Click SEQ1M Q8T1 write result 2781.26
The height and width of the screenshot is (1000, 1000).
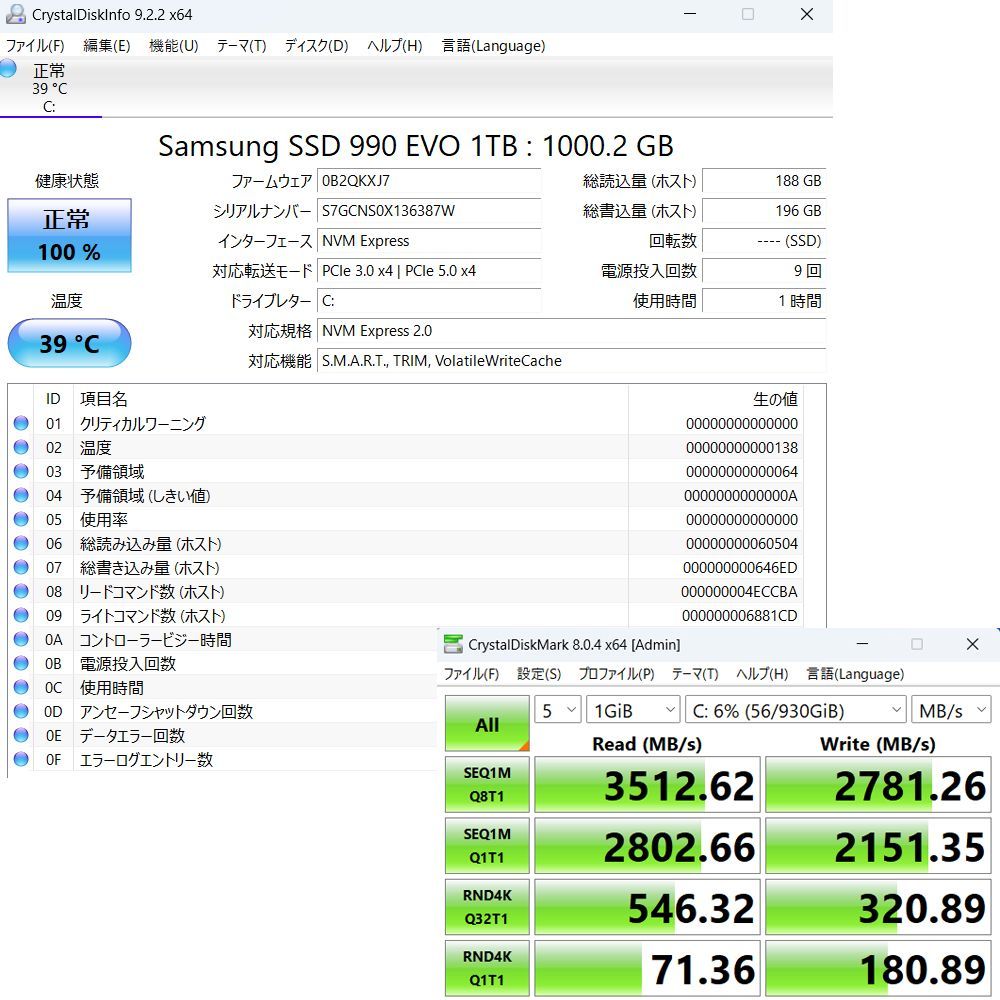pyautogui.click(x=878, y=784)
